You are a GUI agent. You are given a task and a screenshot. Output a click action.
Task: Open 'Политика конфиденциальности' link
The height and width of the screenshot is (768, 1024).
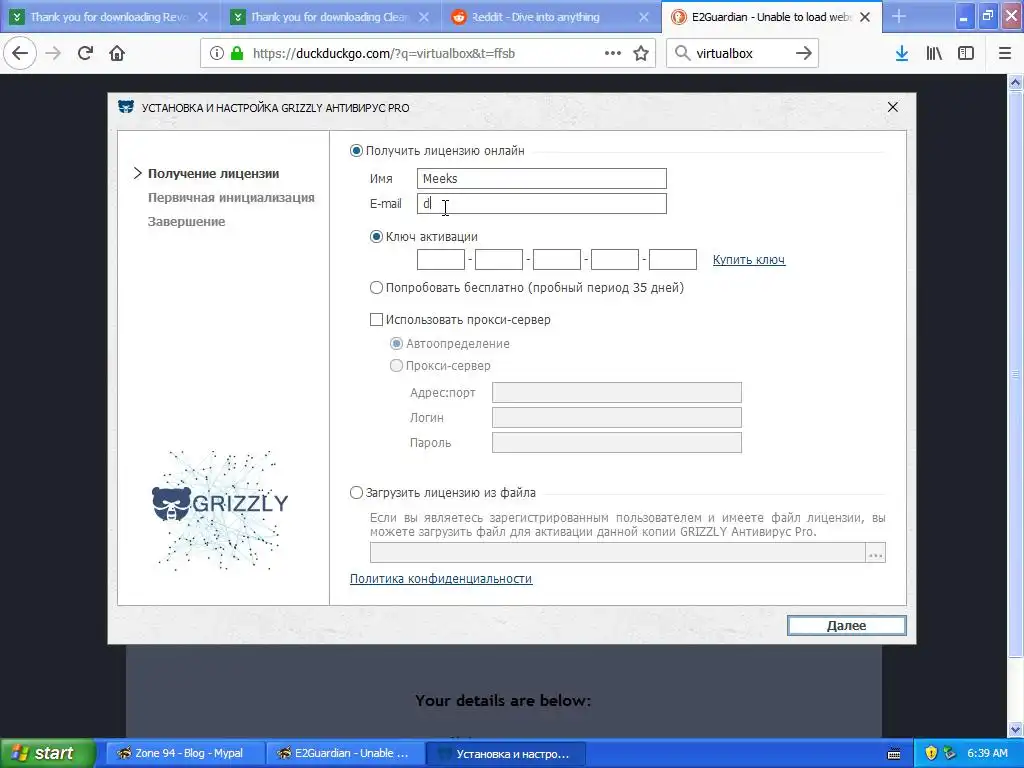click(441, 579)
